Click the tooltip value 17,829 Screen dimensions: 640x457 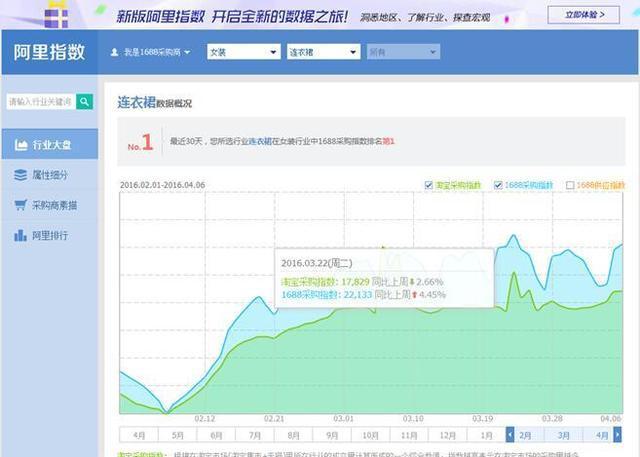tap(355, 282)
